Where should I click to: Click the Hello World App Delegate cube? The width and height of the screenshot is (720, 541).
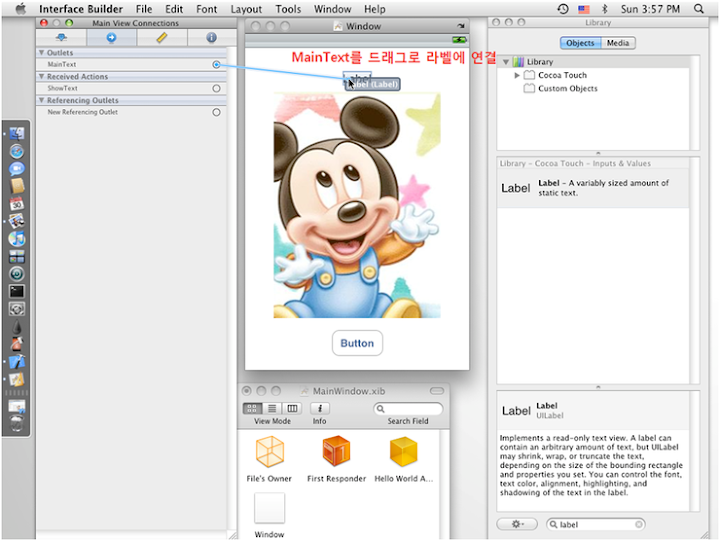tap(404, 453)
